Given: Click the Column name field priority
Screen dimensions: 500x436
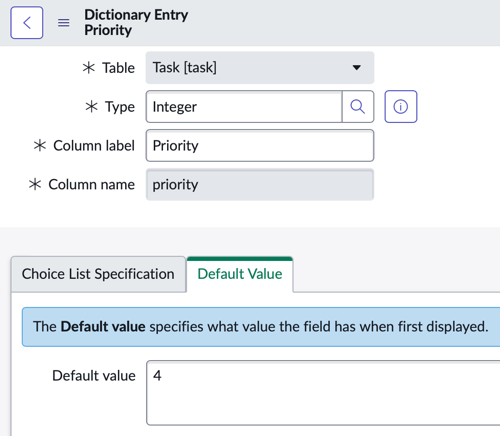Looking at the screenshot, I should 260,185.
